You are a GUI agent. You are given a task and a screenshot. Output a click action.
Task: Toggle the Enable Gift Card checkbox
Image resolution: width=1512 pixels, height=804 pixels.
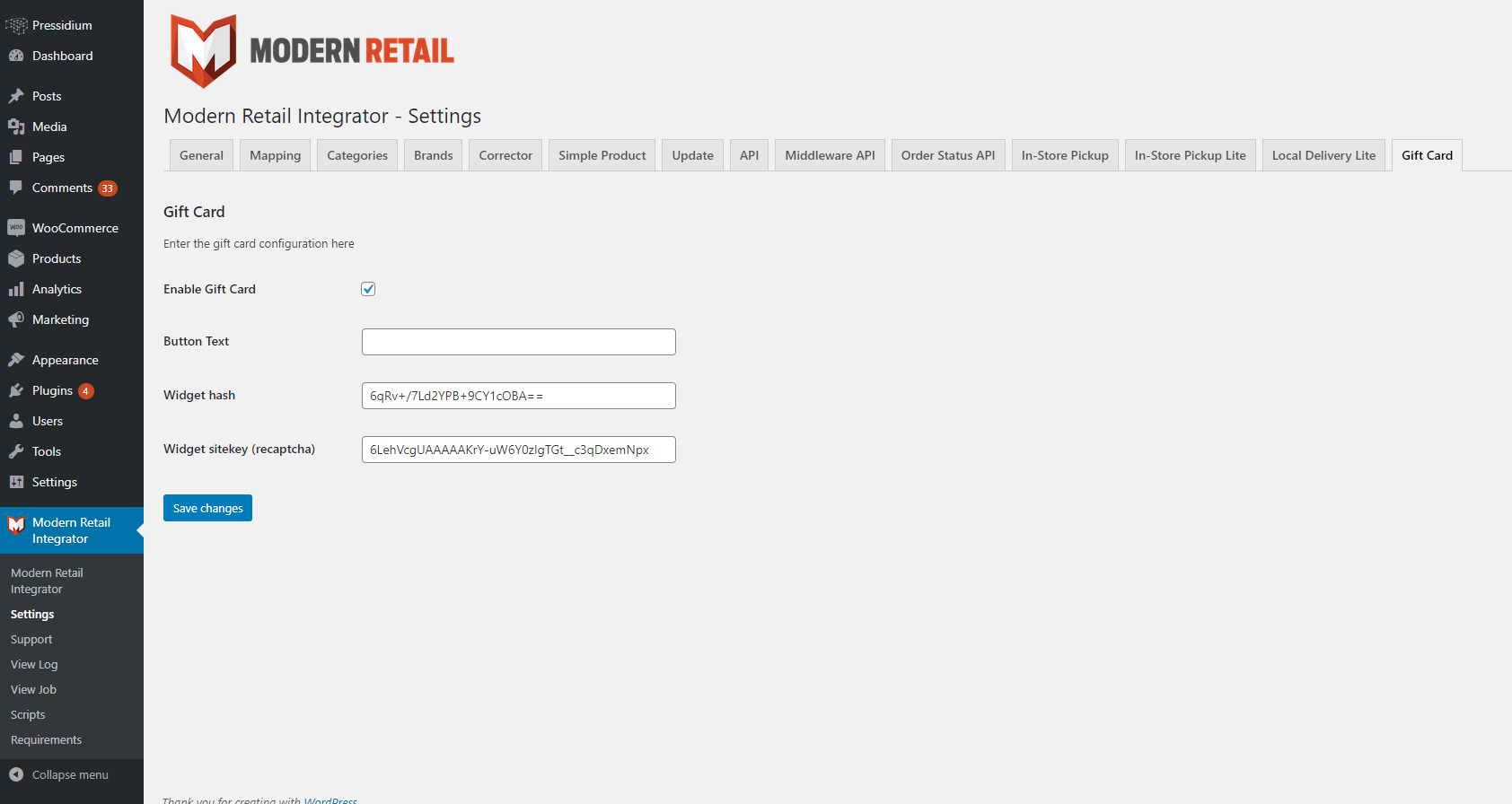[368, 289]
